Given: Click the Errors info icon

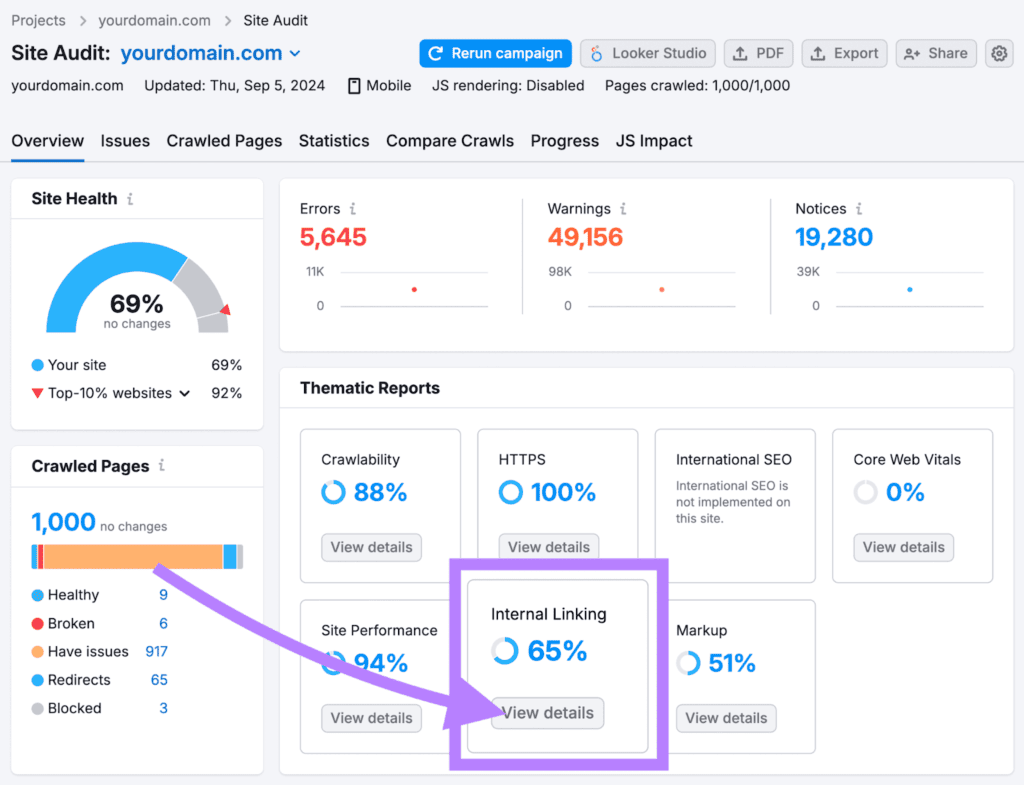Looking at the screenshot, I should (x=353, y=209).
